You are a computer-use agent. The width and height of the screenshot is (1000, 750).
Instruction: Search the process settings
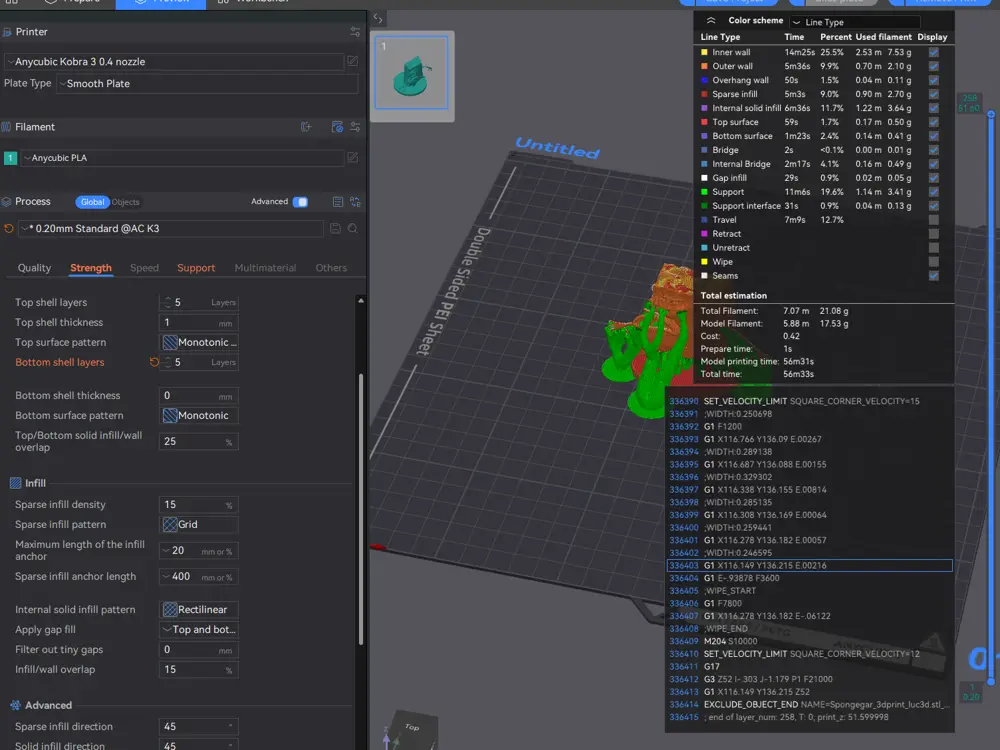coord(353,228)
